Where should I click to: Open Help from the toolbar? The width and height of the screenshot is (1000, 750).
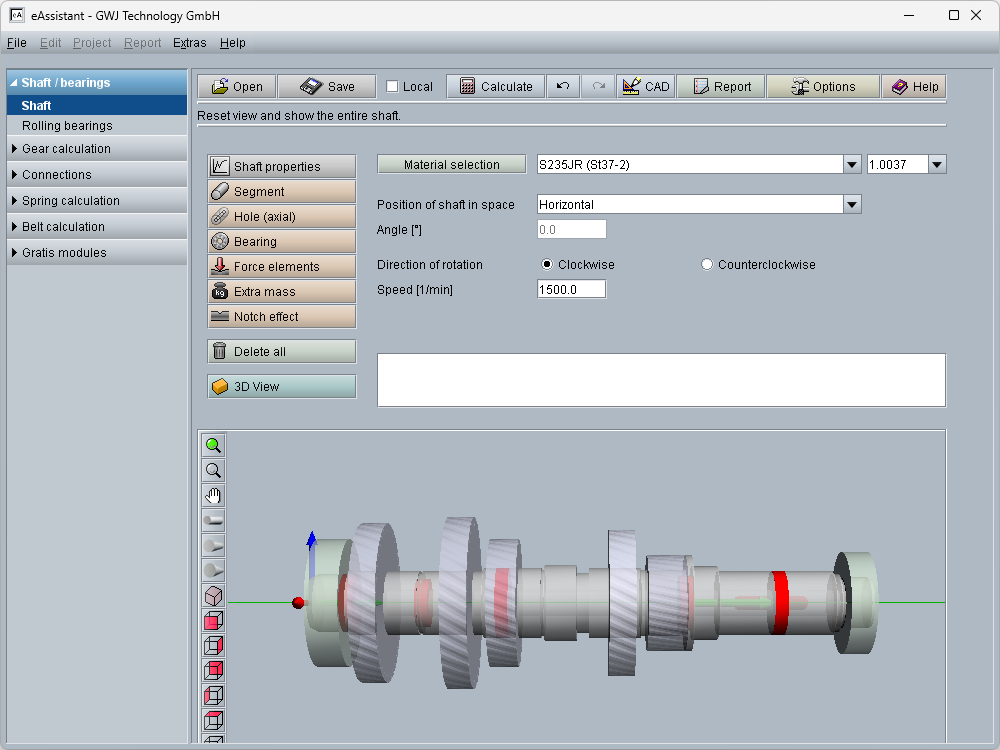coord(914,87)
